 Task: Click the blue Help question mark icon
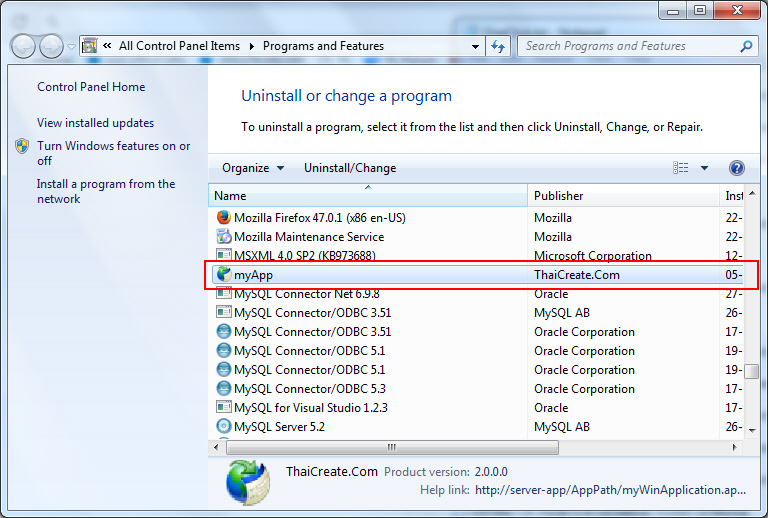pos(737,168)
